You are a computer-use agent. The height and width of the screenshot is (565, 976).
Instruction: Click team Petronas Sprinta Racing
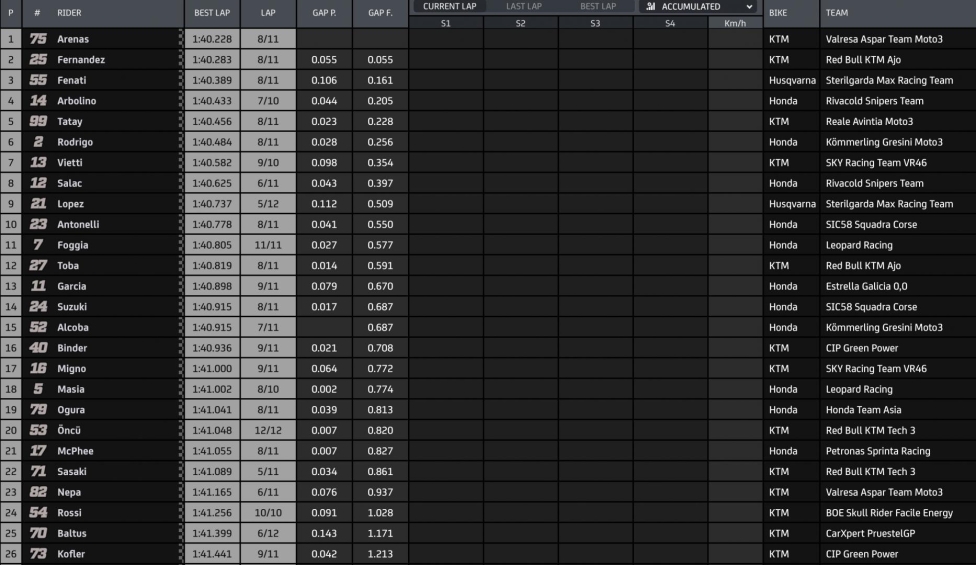click(878, 451)
